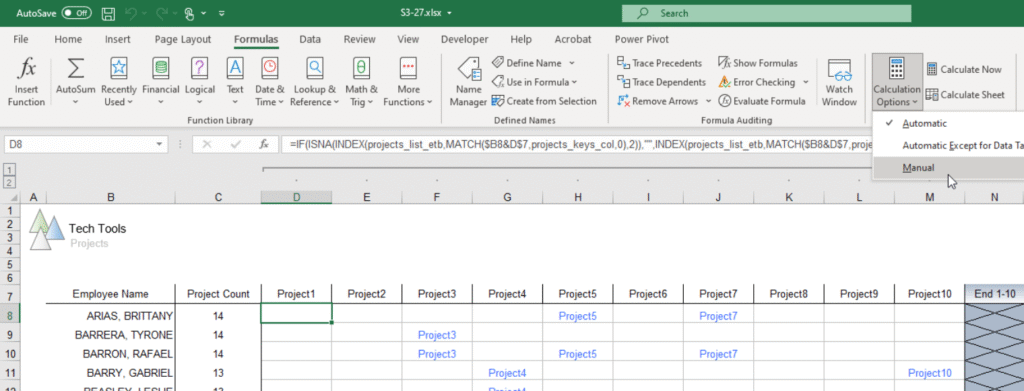This screenshot has width=1024, height=391.
Task: Open Lookup & Reference functions
Action: click(315, 82)
